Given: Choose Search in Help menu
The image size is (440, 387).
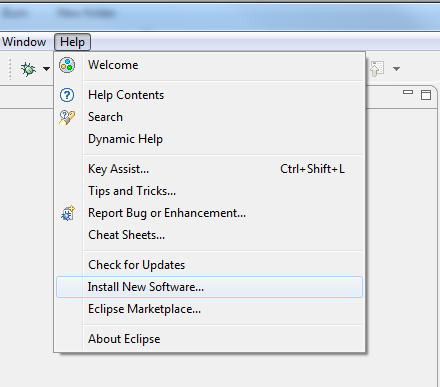Looking at the screenshot, I should (x=209, y=117).
